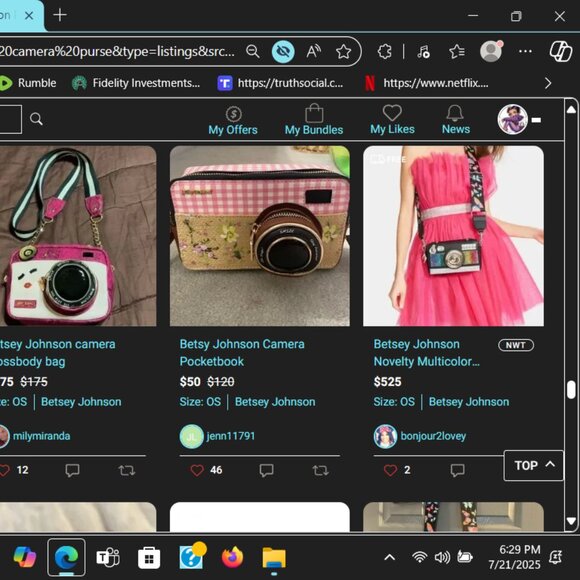Image resolution: width=580 pixels, height=580 pixels.
Task: Open browser Extensions puzzle icon
Action: coord(385,51)
